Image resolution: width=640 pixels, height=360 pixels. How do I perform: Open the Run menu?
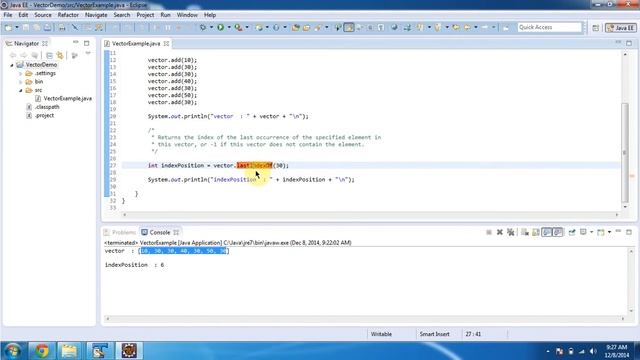[165, 15]
